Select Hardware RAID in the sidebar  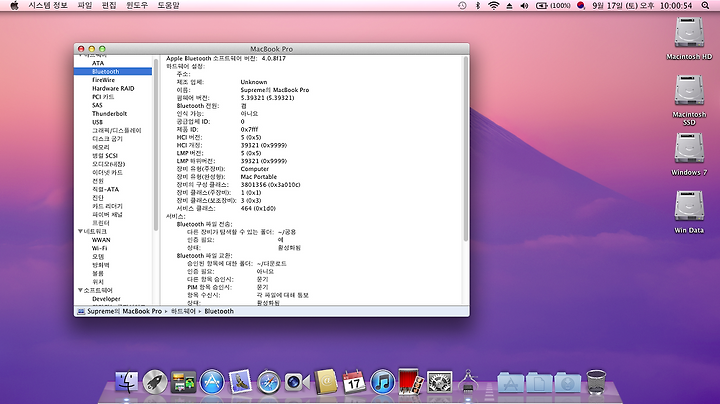[113, 88]
